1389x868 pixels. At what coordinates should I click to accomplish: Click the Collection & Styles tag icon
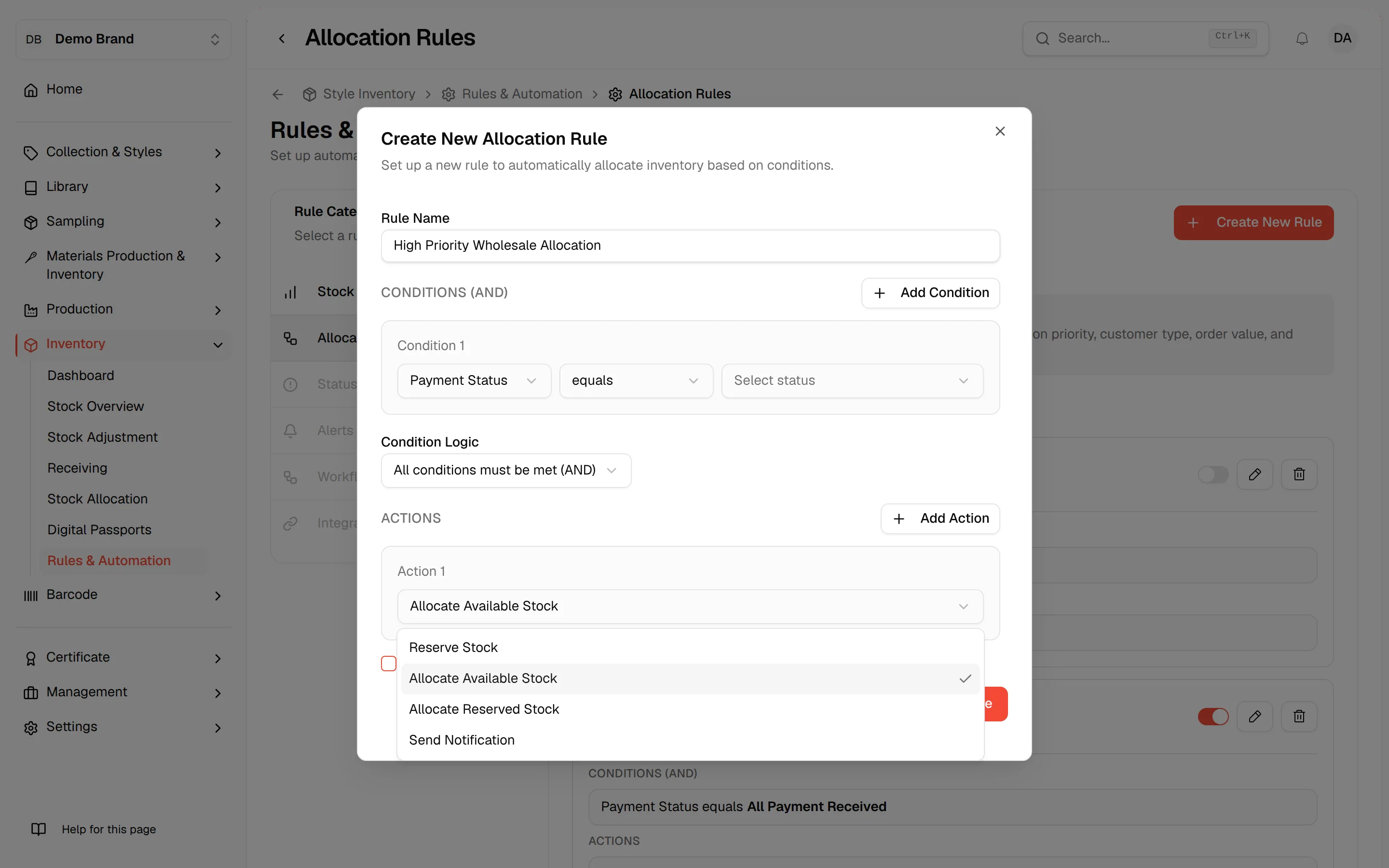pos(31,153)
